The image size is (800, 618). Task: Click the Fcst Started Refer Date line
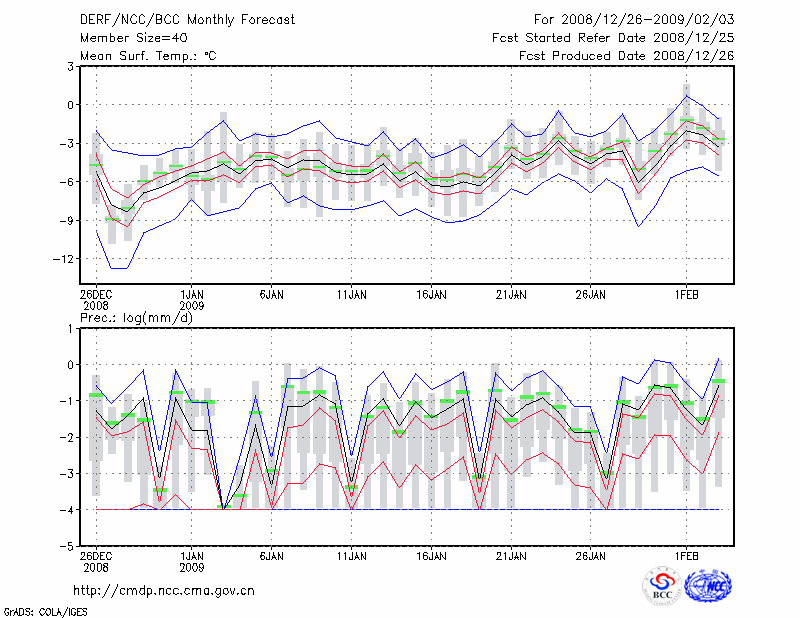coord(613,38)
